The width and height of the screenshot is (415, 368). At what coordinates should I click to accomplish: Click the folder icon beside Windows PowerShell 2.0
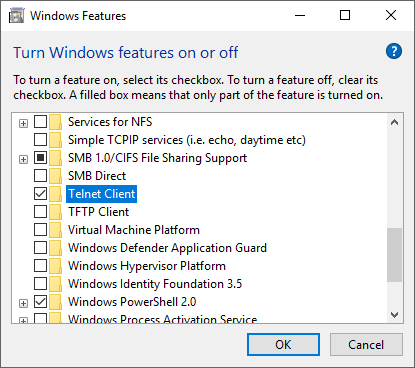(x=55, y=302)
